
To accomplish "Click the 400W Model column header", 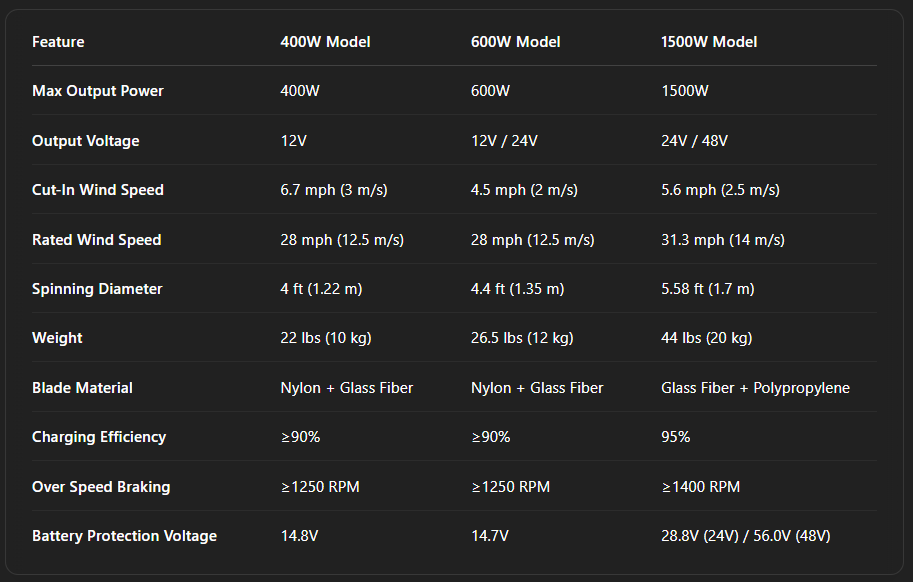I will click(325, 42).
